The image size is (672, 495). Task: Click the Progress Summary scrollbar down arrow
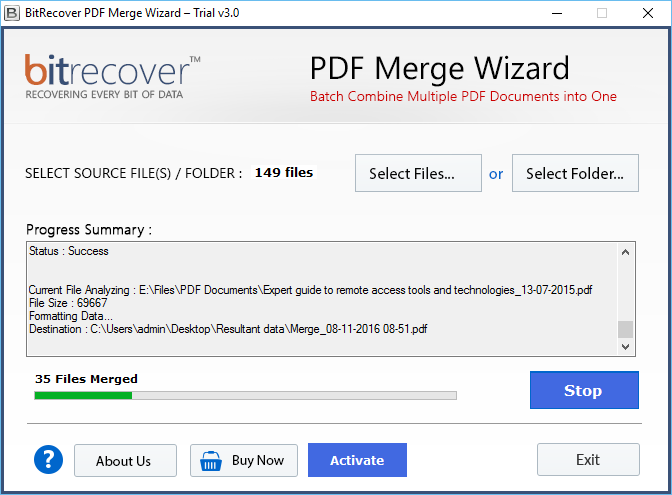pos(626,346)
